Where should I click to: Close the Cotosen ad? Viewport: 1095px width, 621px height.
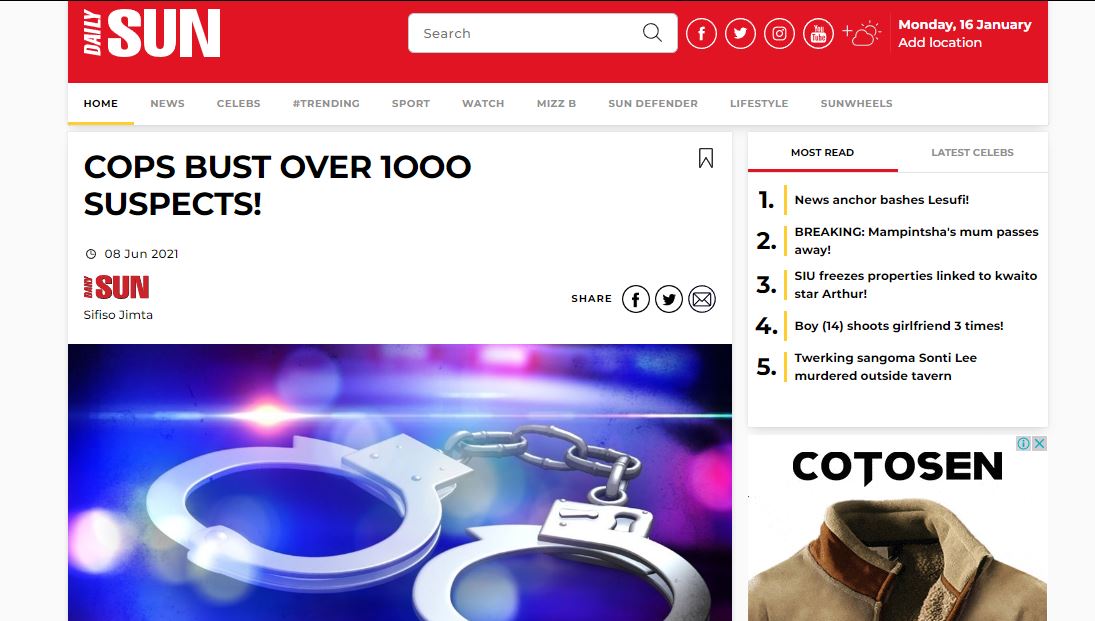tap(1039, 444)
